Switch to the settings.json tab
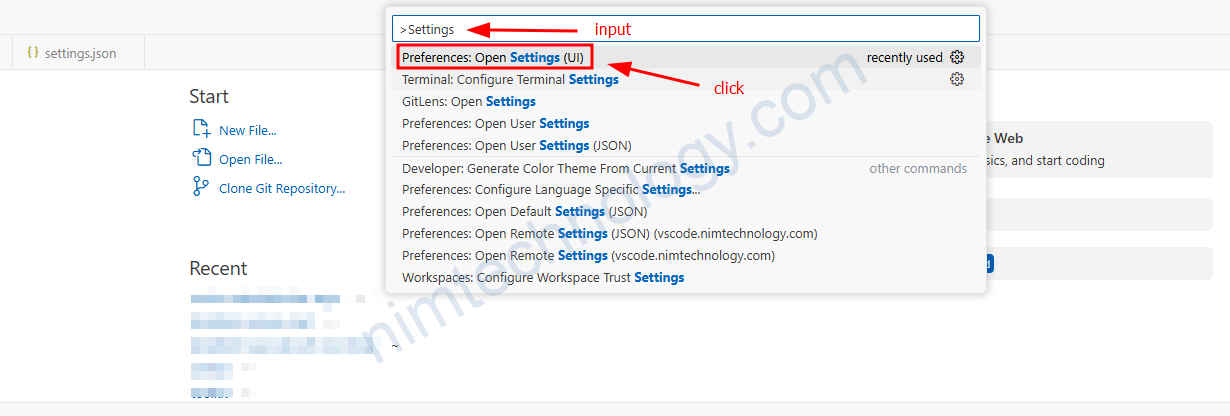Screen dimensions: 1230x416 click(72, 53)
